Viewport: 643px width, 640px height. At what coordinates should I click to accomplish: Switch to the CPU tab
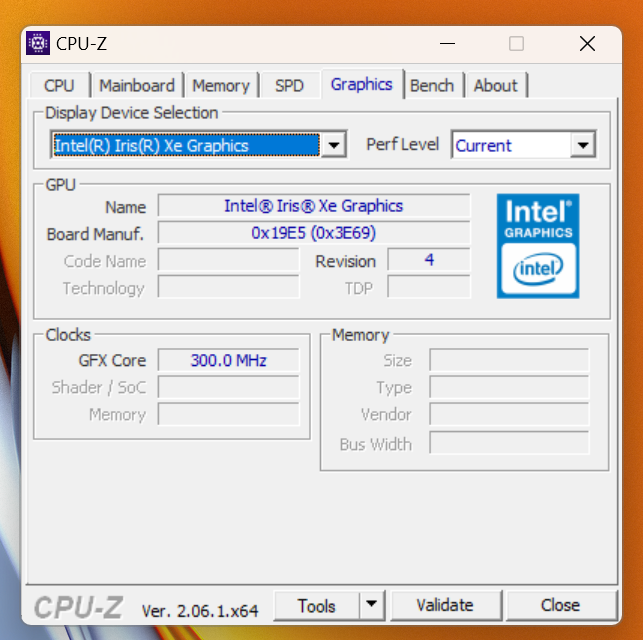(59, 86)
